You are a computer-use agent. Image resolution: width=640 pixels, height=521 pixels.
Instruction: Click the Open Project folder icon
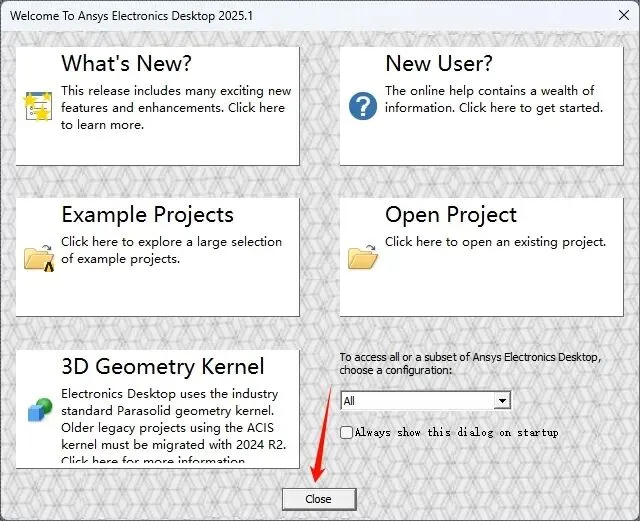pos(363,257)
